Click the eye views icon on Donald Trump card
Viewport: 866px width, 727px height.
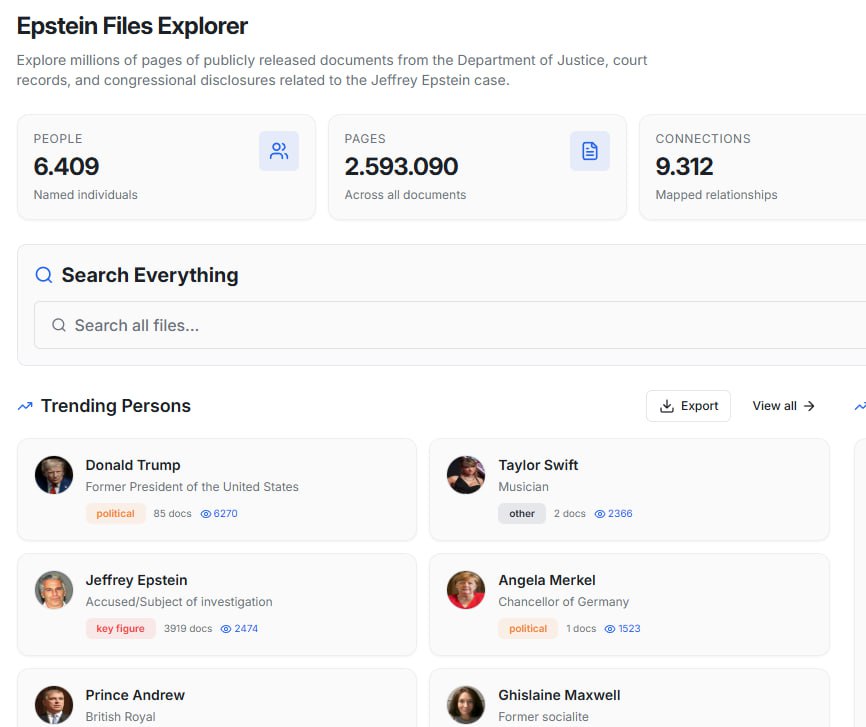coord(206,514)
